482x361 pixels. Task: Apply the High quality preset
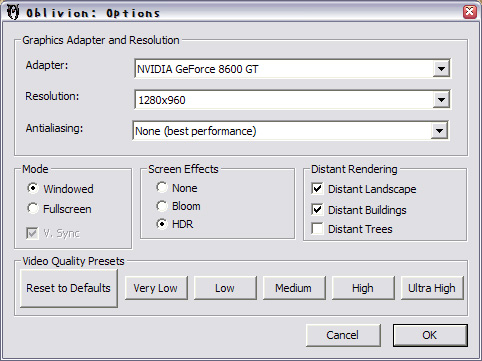363,288
